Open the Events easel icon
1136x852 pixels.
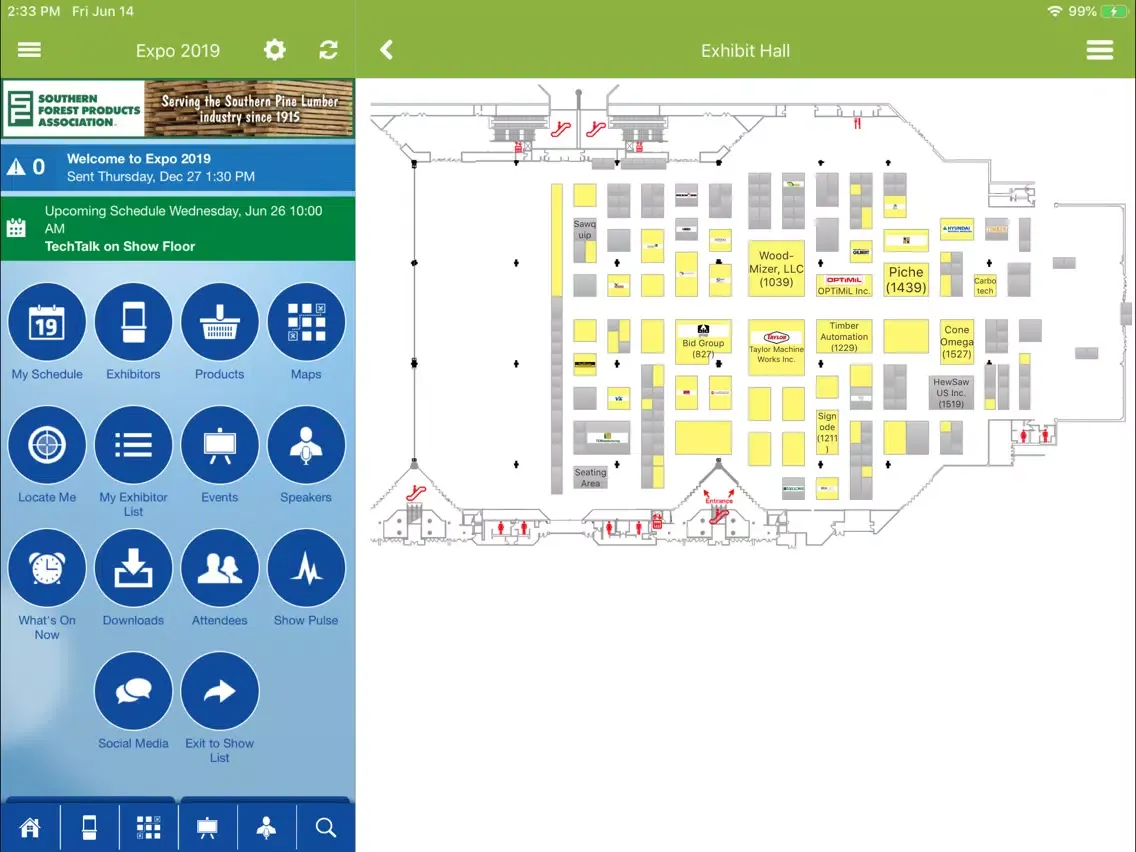coord(220,445)
